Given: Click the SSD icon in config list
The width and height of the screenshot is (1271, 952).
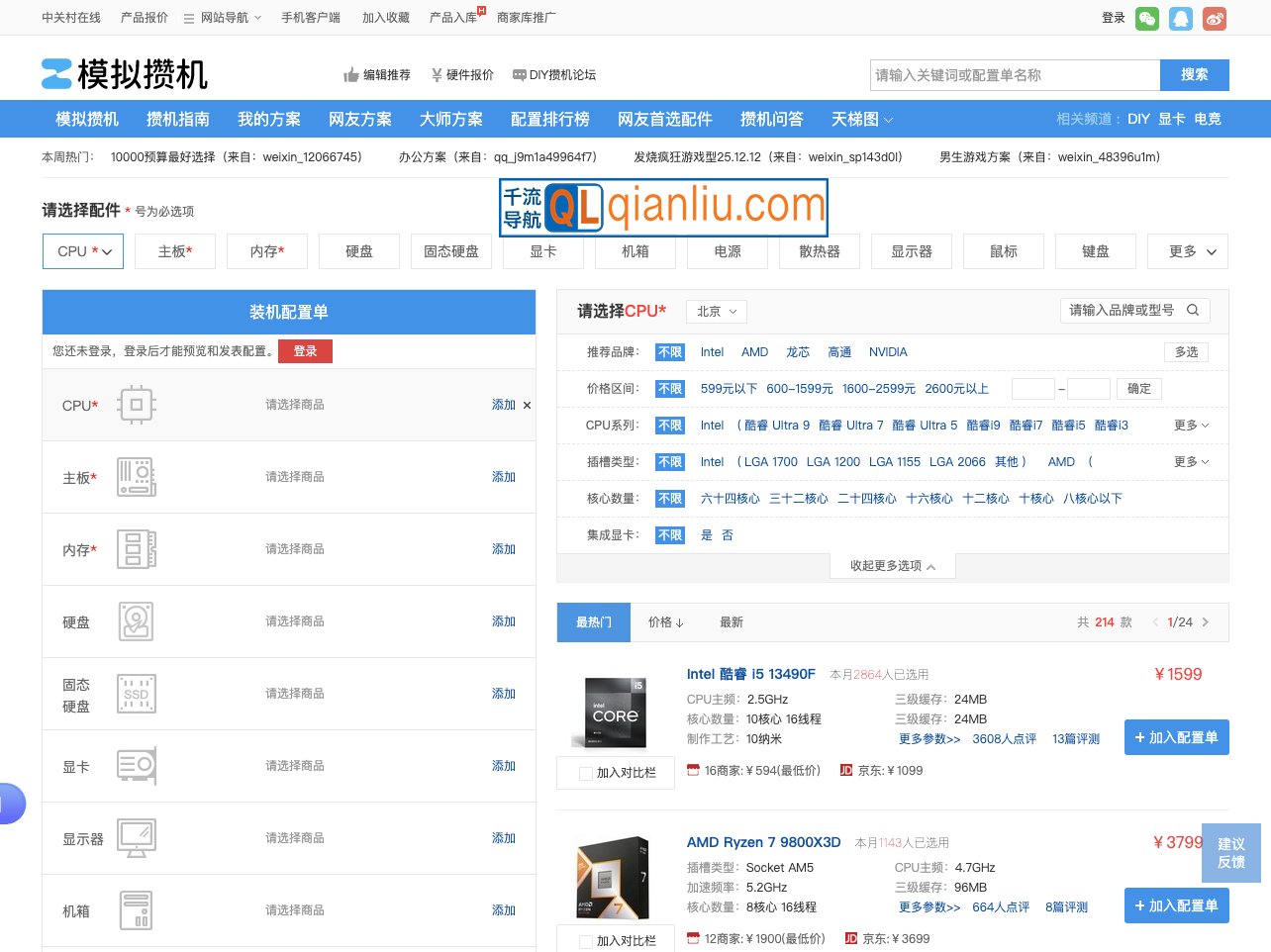Looking at the screenshot, I should 137,694.
